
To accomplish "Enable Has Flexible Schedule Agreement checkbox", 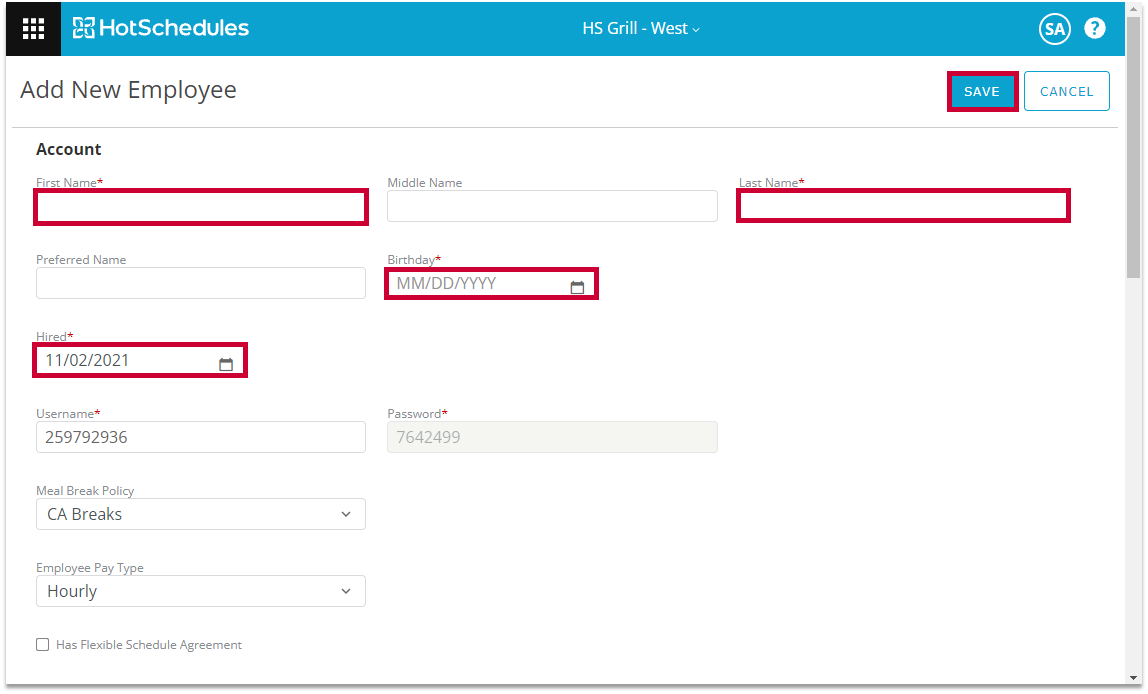I will 43,645.
